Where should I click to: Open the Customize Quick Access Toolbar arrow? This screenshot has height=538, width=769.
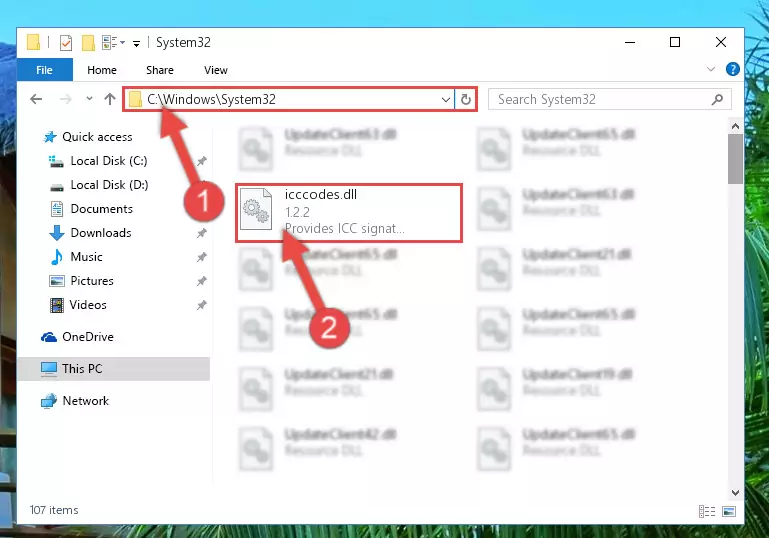(x=136, y=44)
